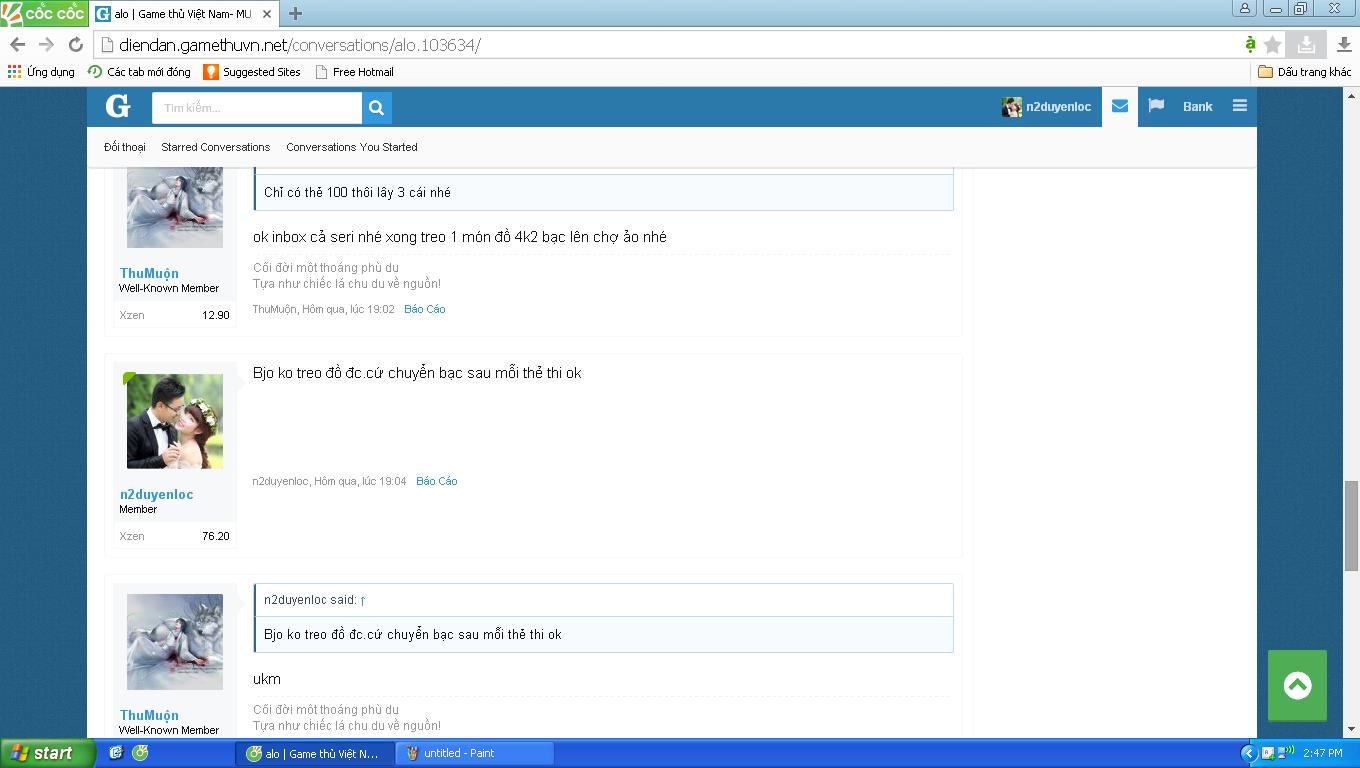Click the browser forward arrow
Viewport: 1360px width, 768px height.
pyautogui.click(x=46, y=45)
